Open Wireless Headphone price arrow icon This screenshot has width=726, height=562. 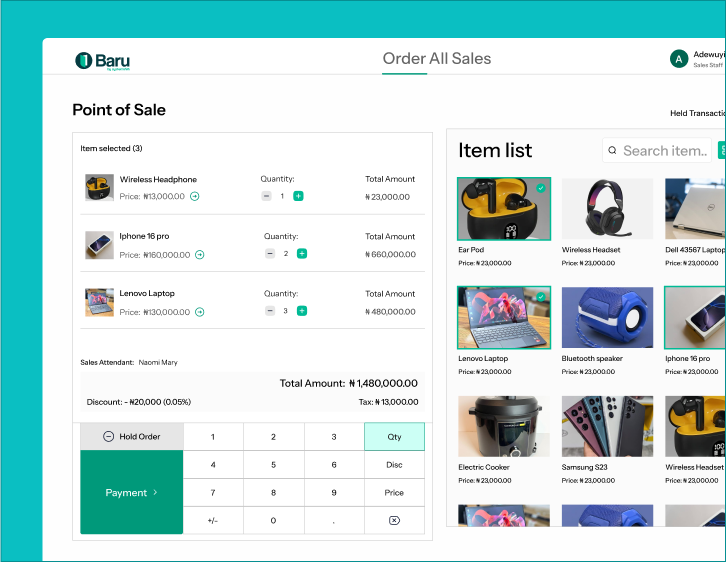[x=195, y=196]
